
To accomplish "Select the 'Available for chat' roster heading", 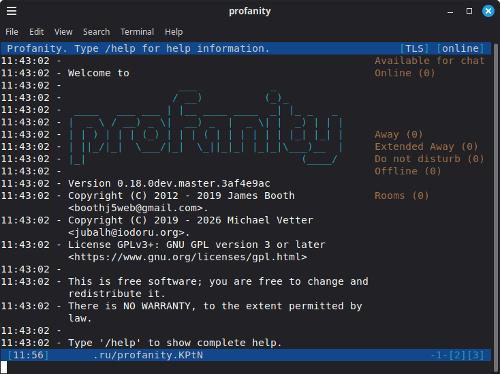I will 429,61.
